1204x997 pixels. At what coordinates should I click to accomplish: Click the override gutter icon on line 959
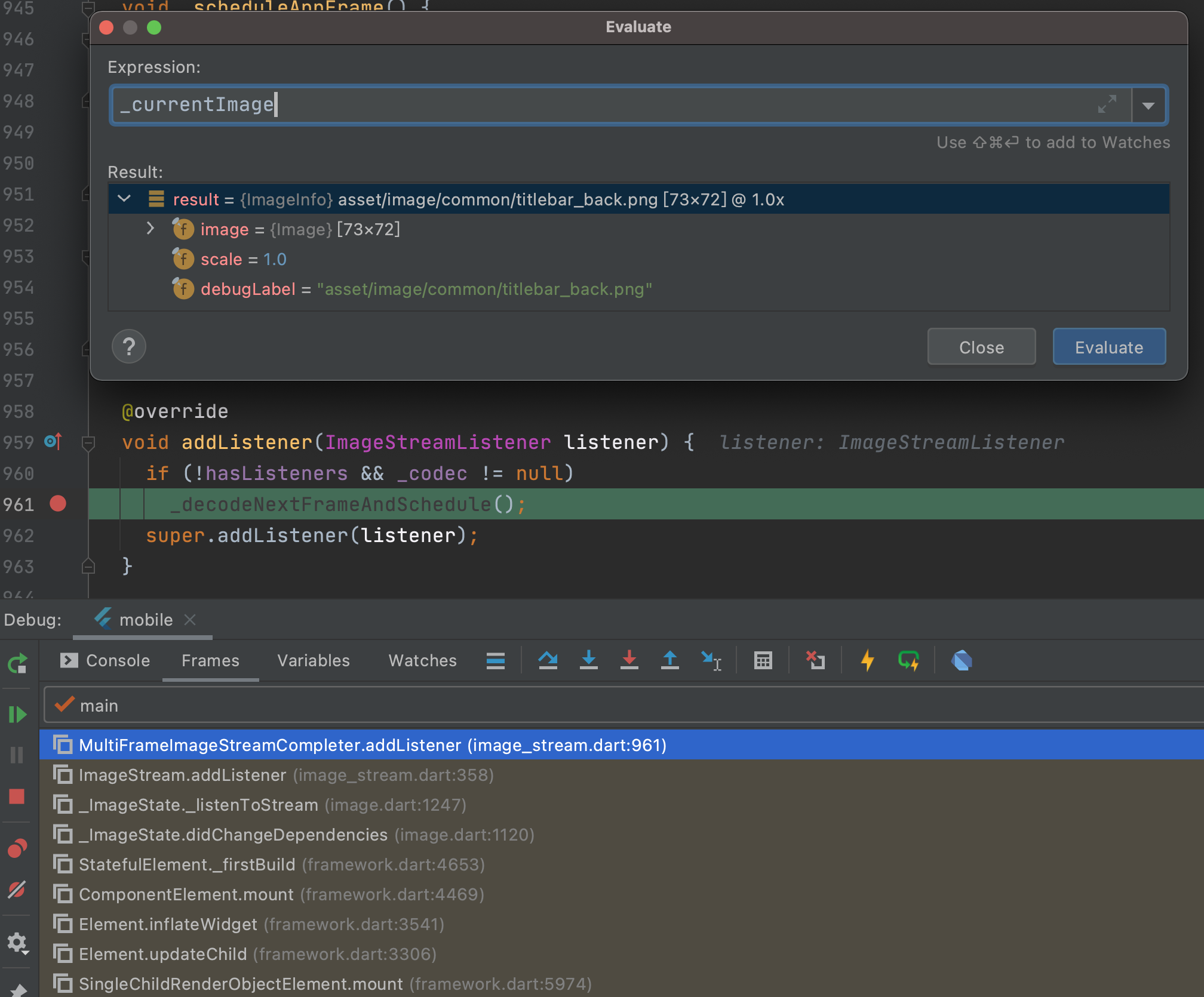pyautogui.click(x=53, y=442)
